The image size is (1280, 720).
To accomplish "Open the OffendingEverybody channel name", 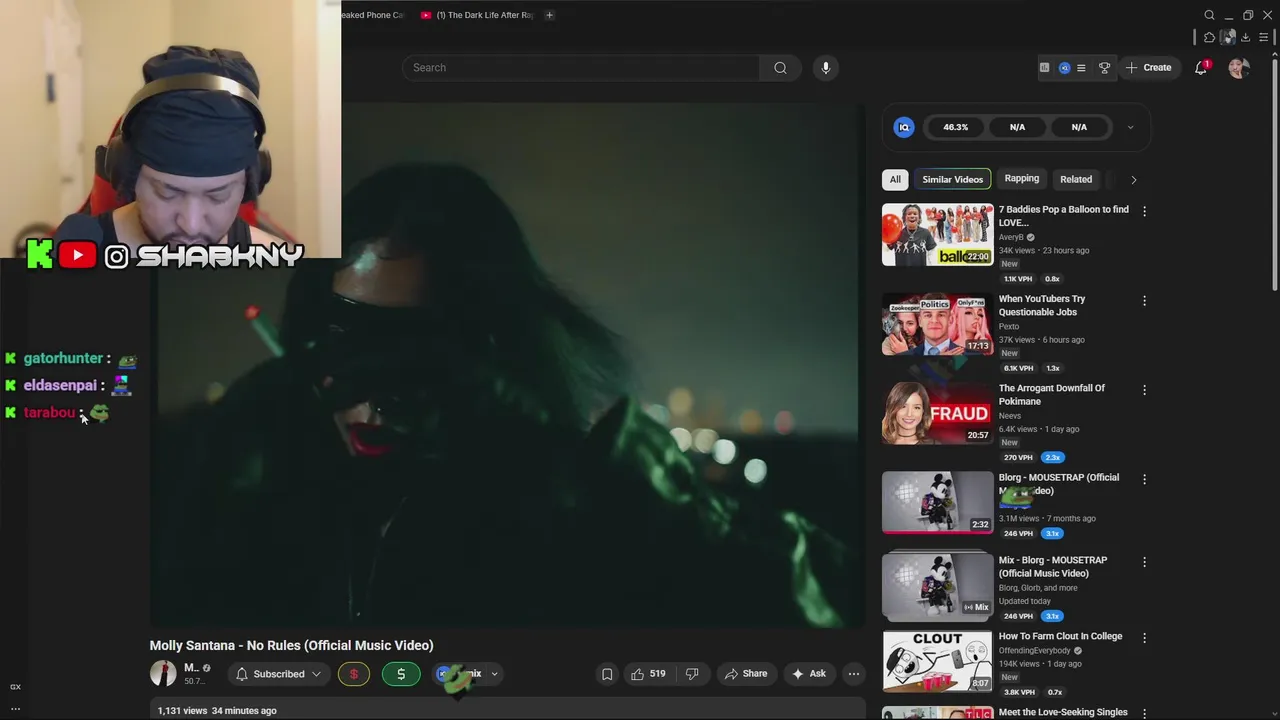I will click(1034, 651).
